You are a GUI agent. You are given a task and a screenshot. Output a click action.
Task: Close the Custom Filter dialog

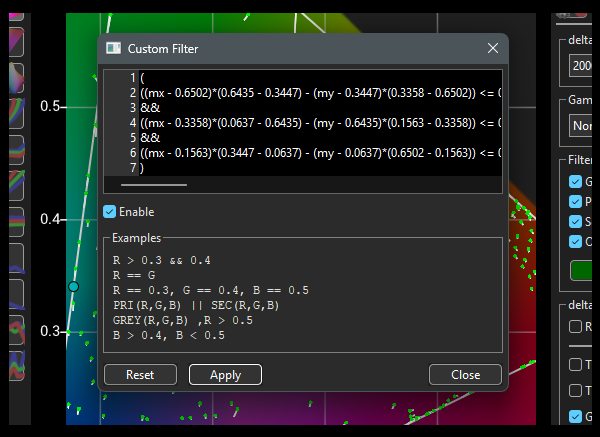492,49
